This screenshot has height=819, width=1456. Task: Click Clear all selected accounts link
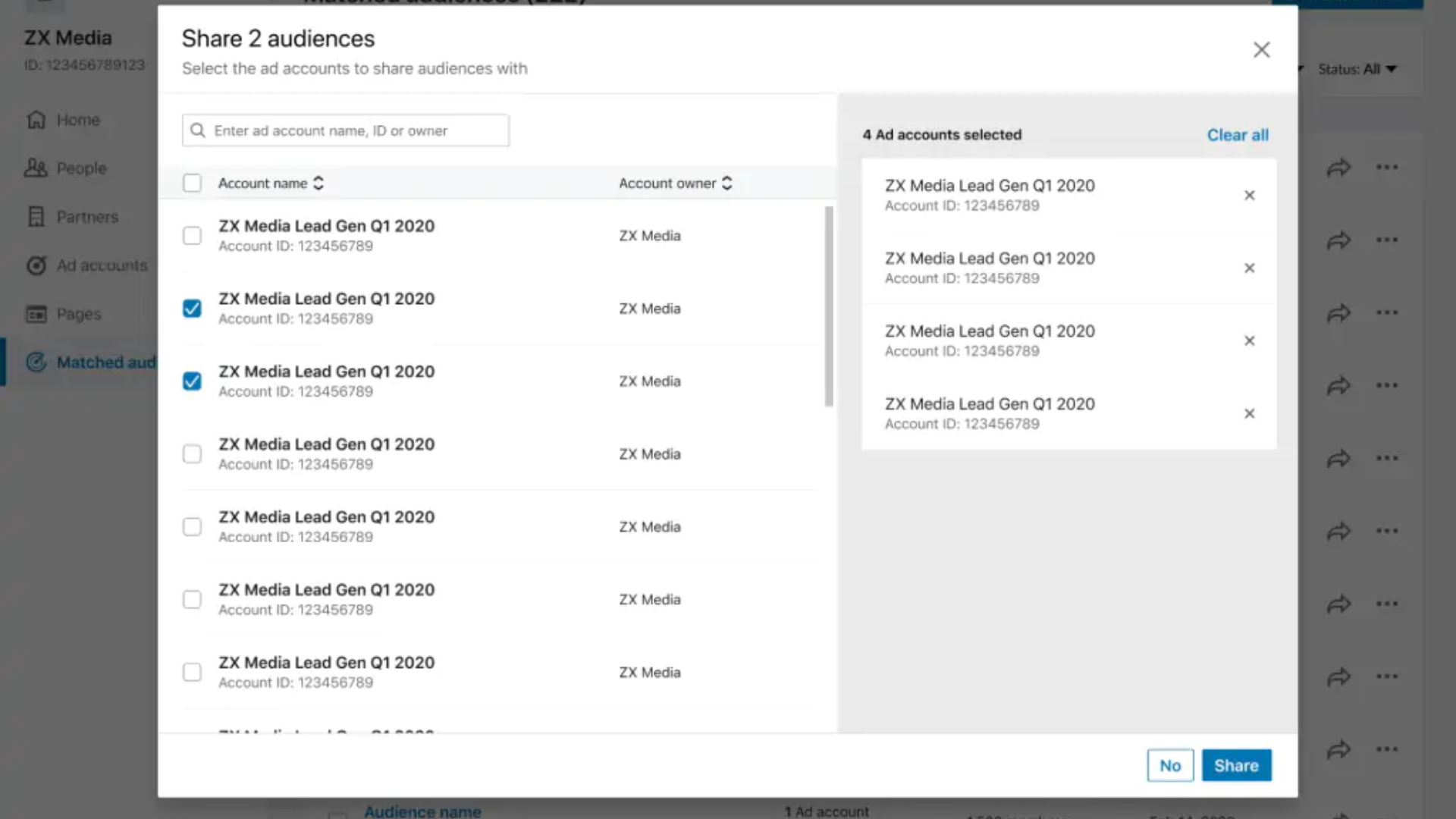[1237, 135]
